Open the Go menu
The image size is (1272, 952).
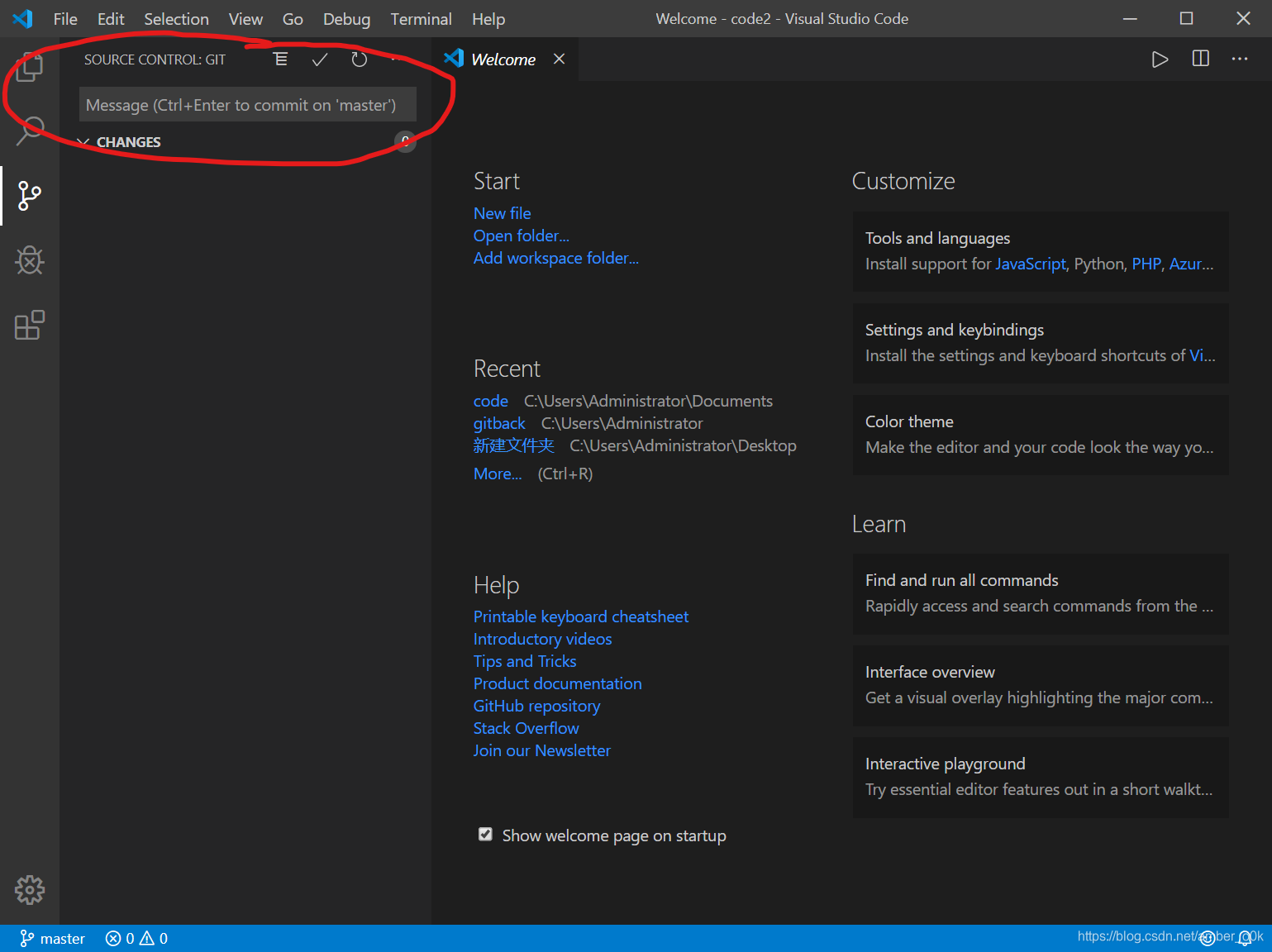[x=293, y=19]
